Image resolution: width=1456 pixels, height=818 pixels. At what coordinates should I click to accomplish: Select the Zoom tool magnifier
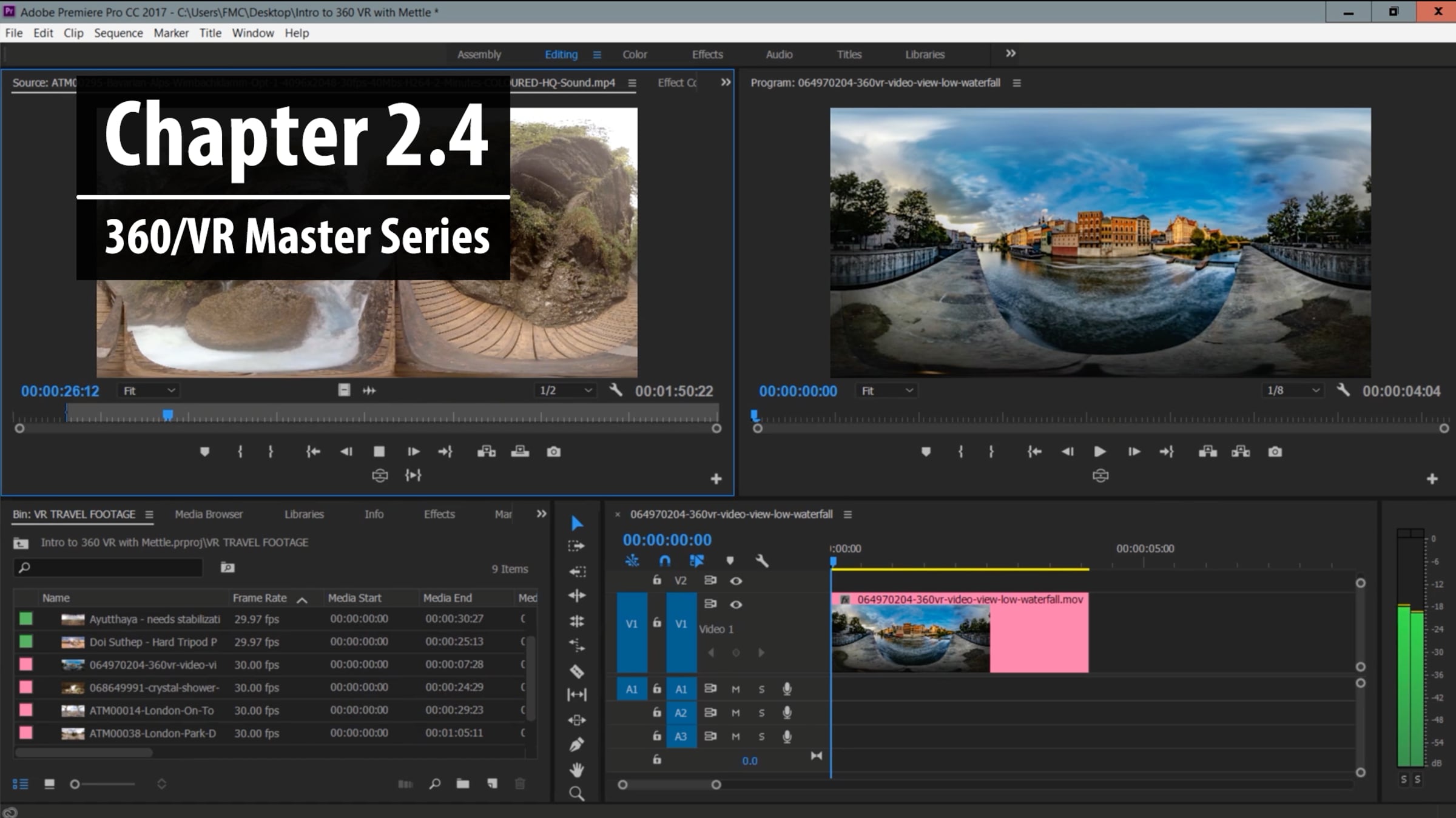click(576, 794)
